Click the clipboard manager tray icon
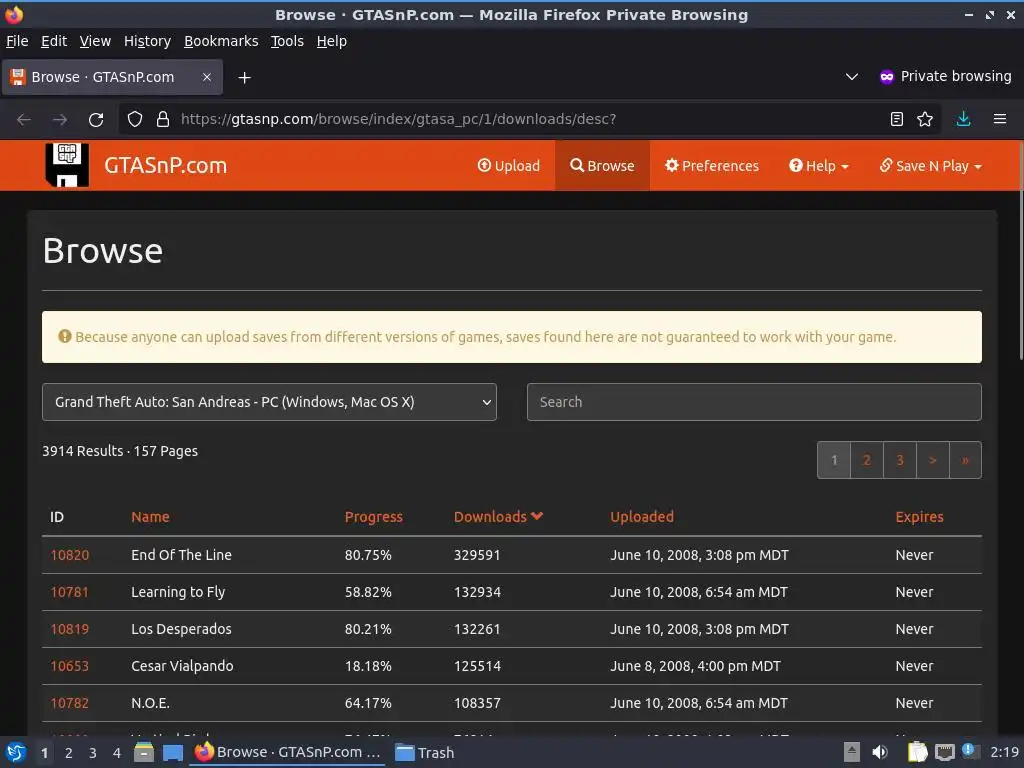 [917, 752]
